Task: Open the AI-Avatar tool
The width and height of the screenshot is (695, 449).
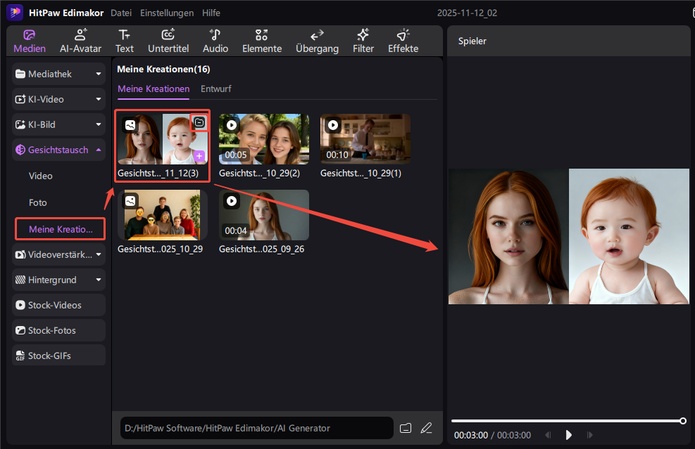Action: 79,40
